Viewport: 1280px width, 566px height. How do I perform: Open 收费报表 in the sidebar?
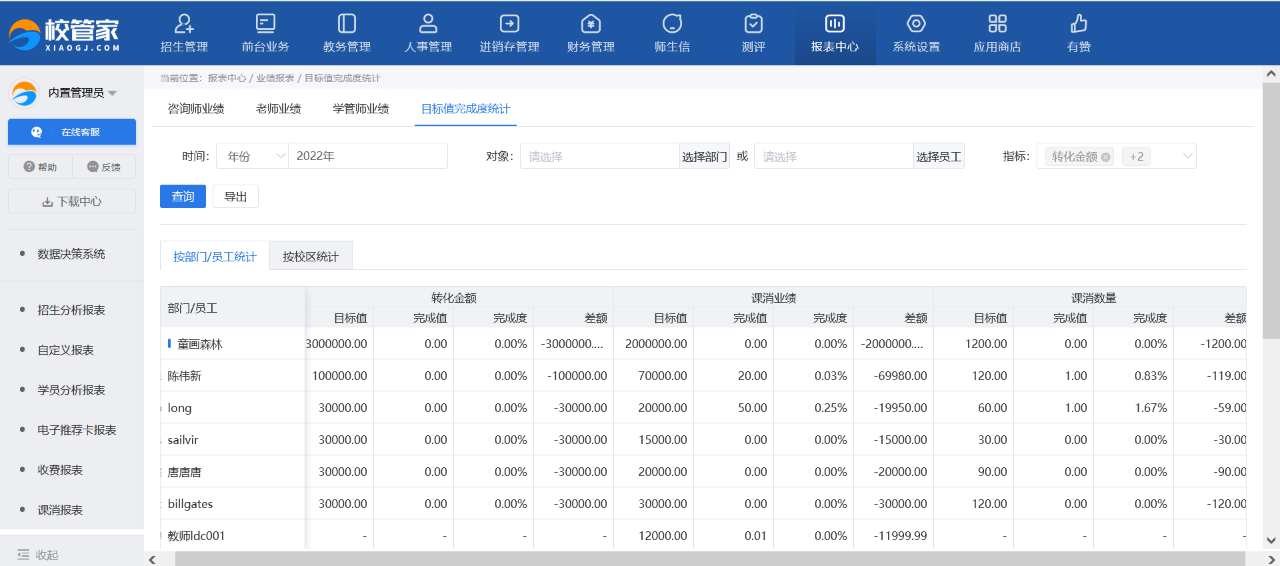[60, 470]
